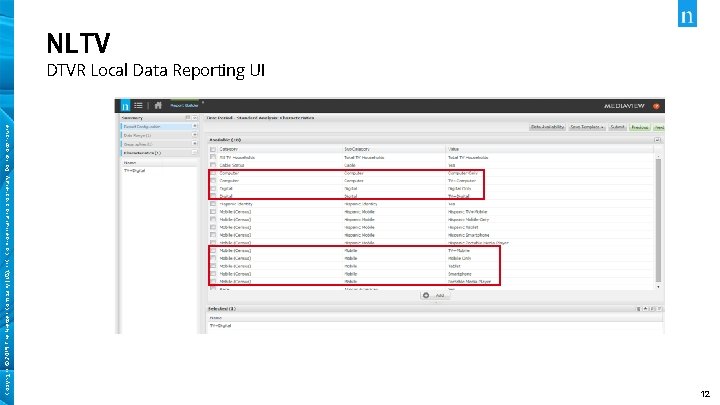Switch to the Report Builder tab
Image resolution: width=720 pixels, height=405 pixels.
point(185,106)
